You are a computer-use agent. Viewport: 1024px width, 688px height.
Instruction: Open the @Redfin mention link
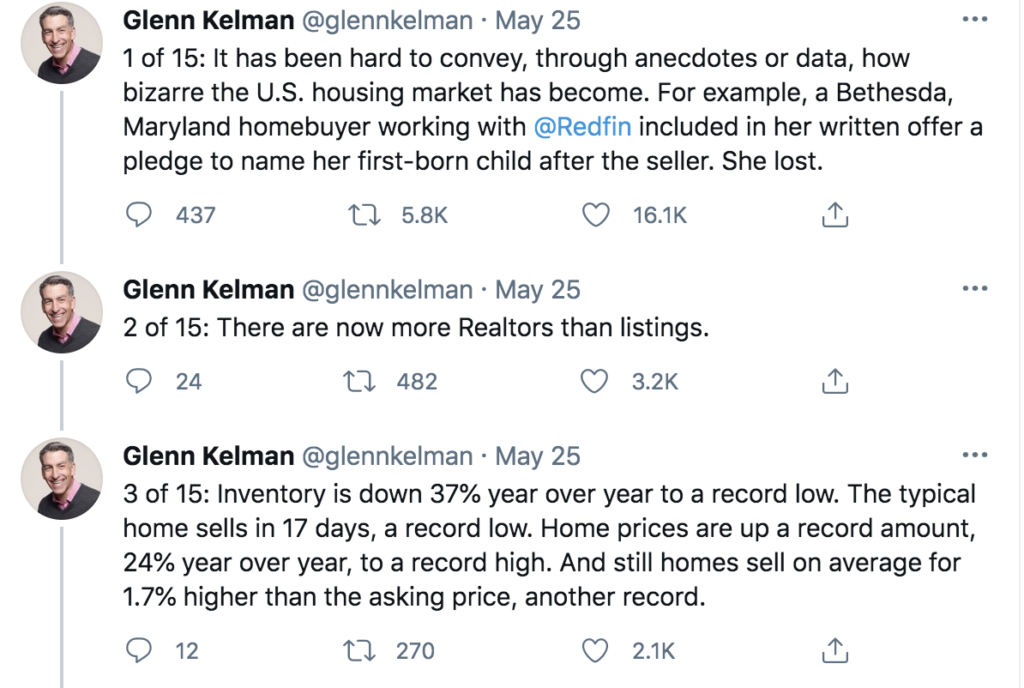(583, 127)
